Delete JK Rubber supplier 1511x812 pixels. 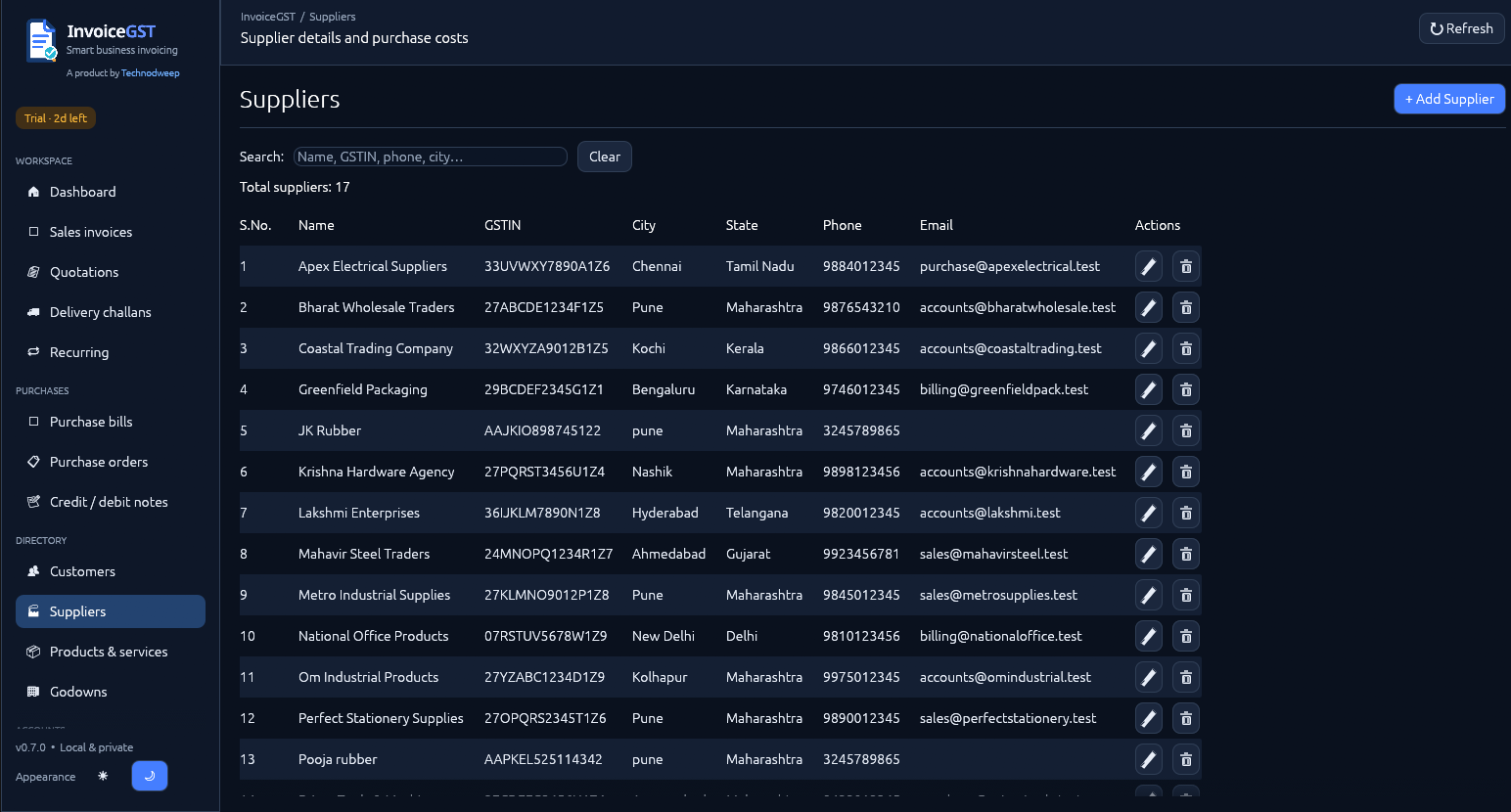tap(1186, 430)
